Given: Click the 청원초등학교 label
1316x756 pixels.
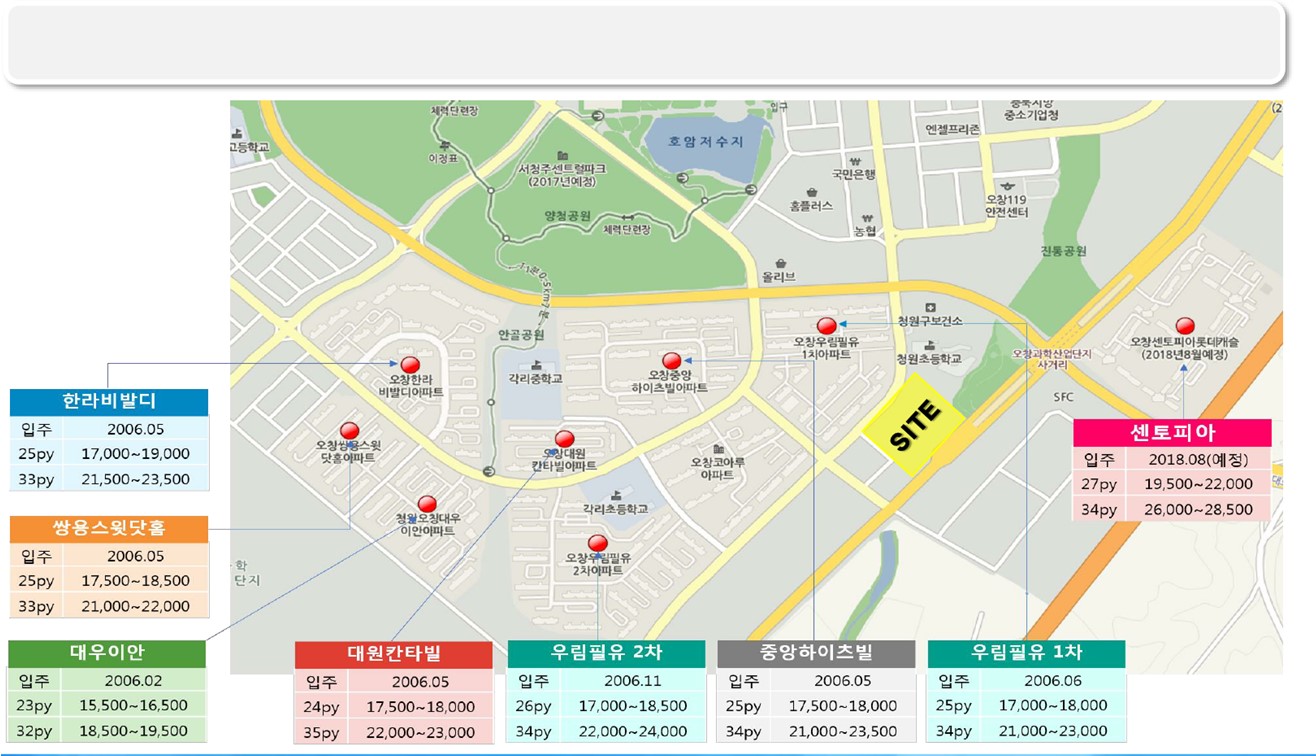Looking at the screenshot, I should [929, 358].
